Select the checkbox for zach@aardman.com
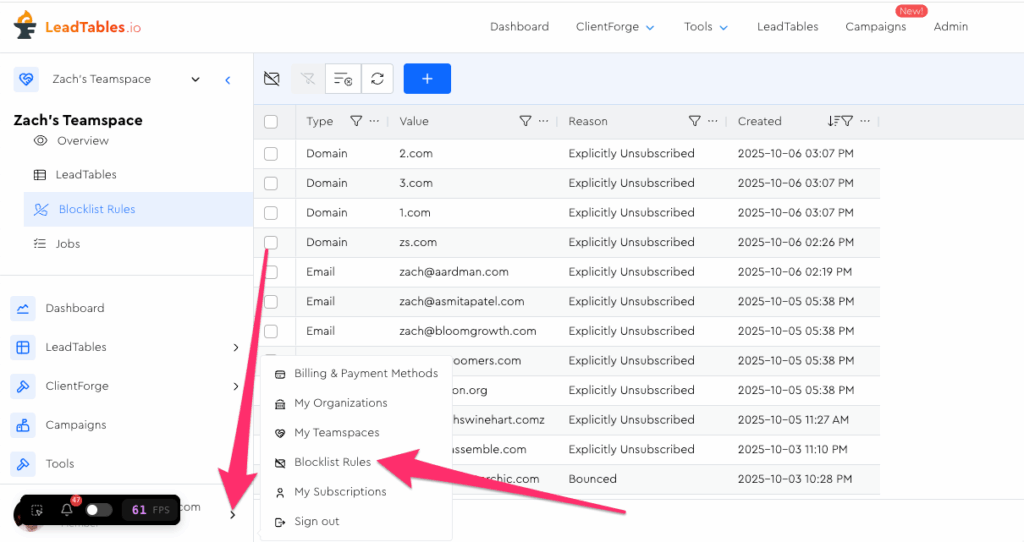Image resolution: width=1024 pixels, height=542 pixels. 271,272
